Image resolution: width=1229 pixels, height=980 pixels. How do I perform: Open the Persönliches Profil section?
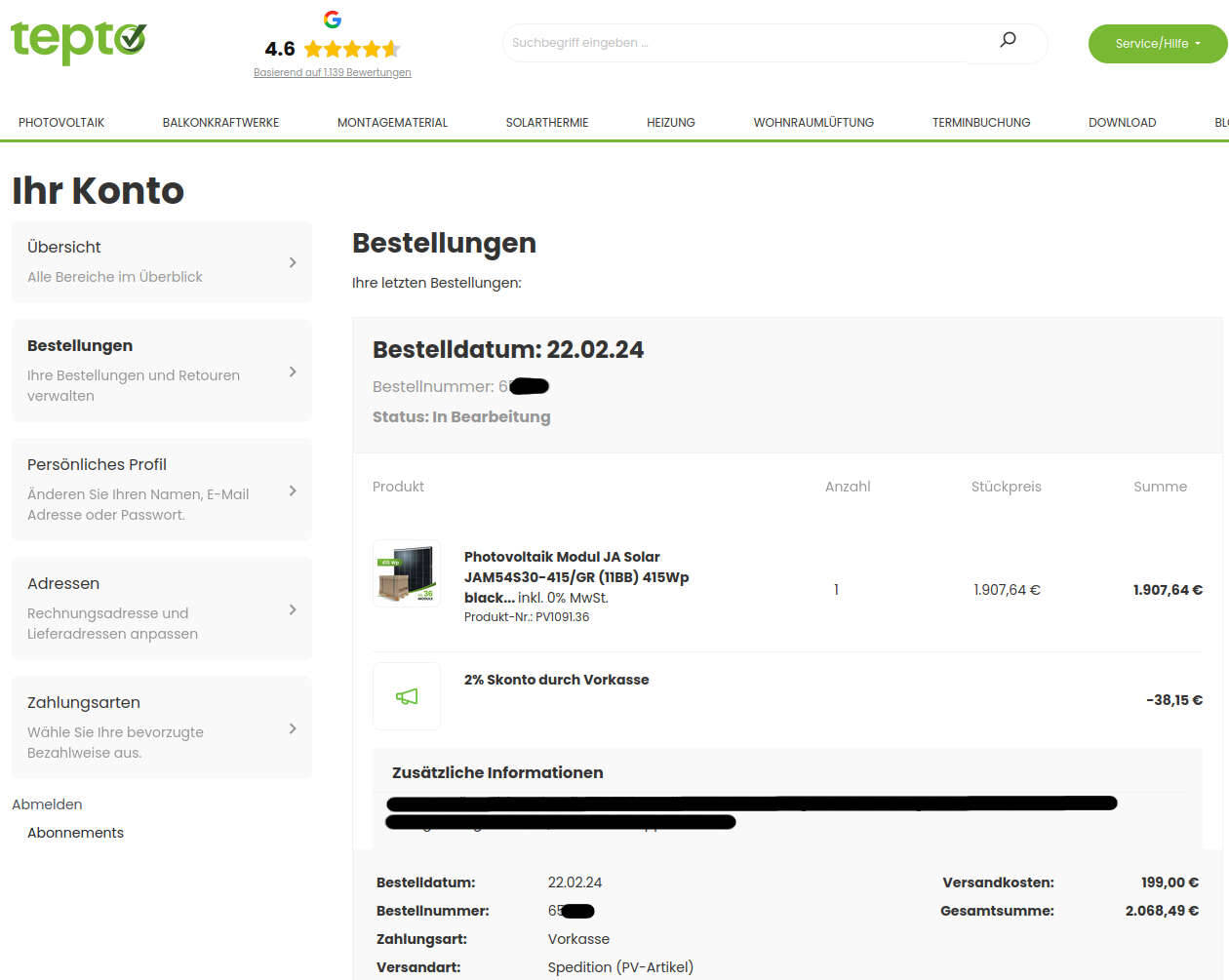pyautogui.click(x=162, y=490)
